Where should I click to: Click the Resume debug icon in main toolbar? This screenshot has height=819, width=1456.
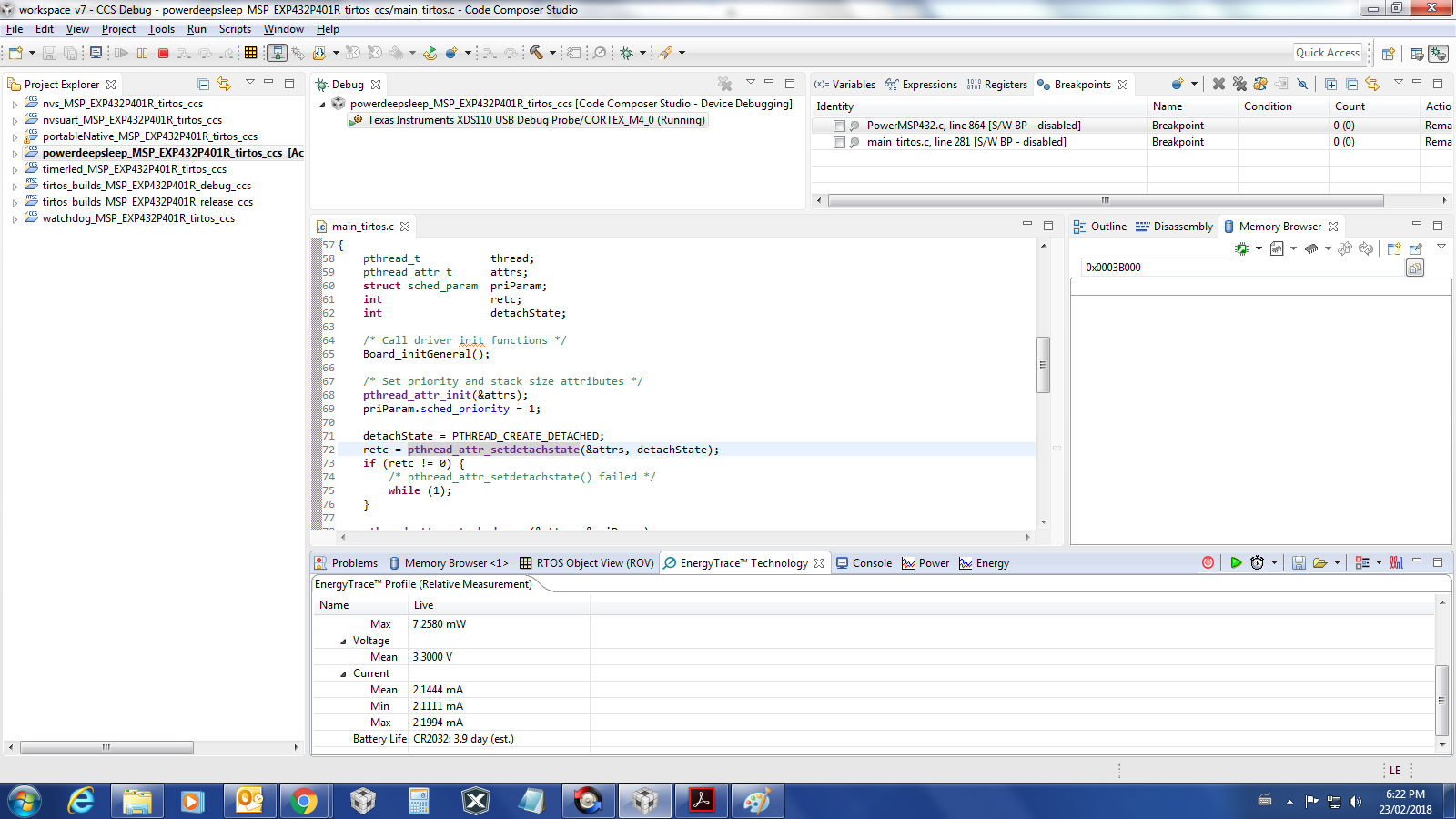point(121,53)
